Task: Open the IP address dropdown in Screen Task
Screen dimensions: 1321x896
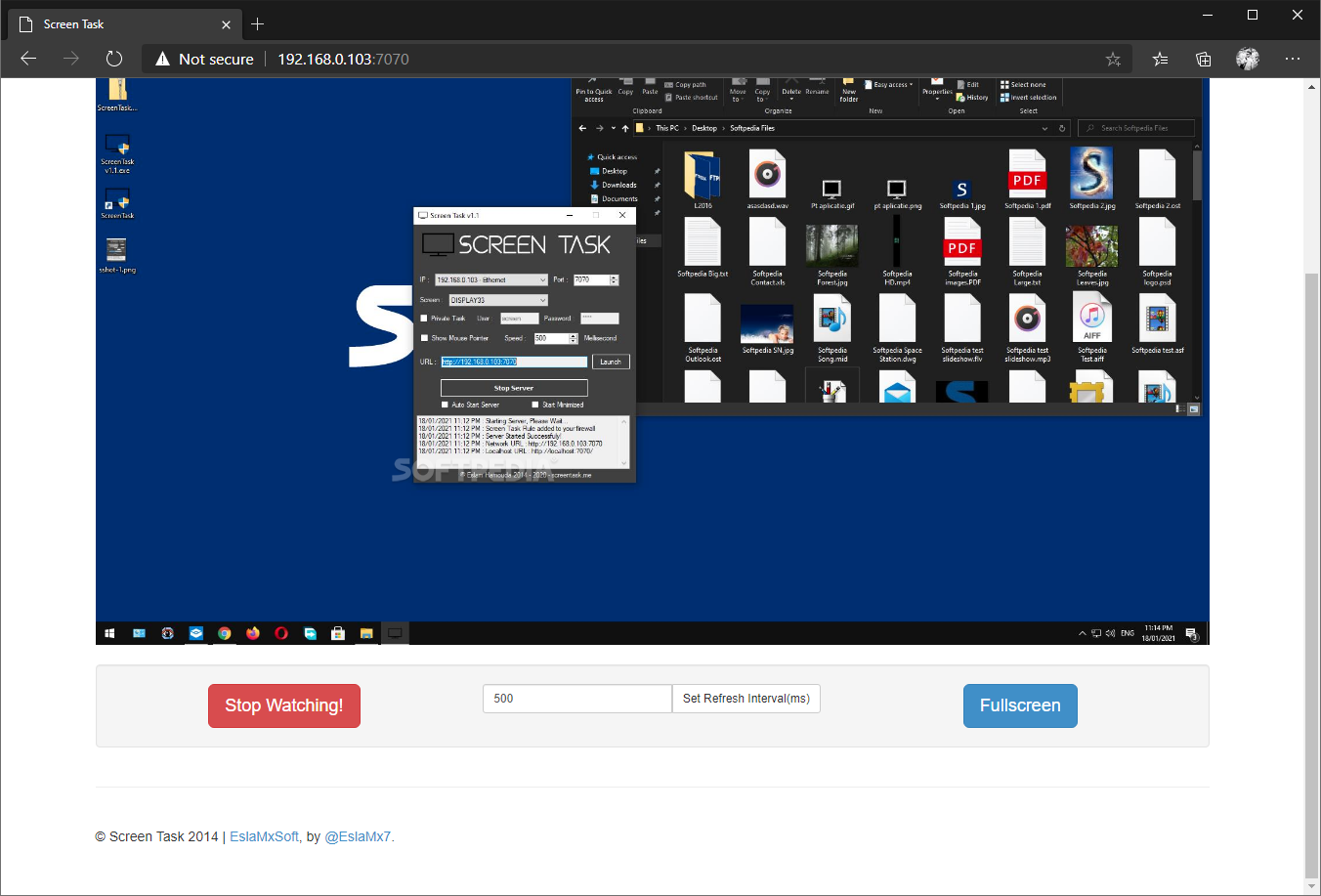Action: (491, 279)
